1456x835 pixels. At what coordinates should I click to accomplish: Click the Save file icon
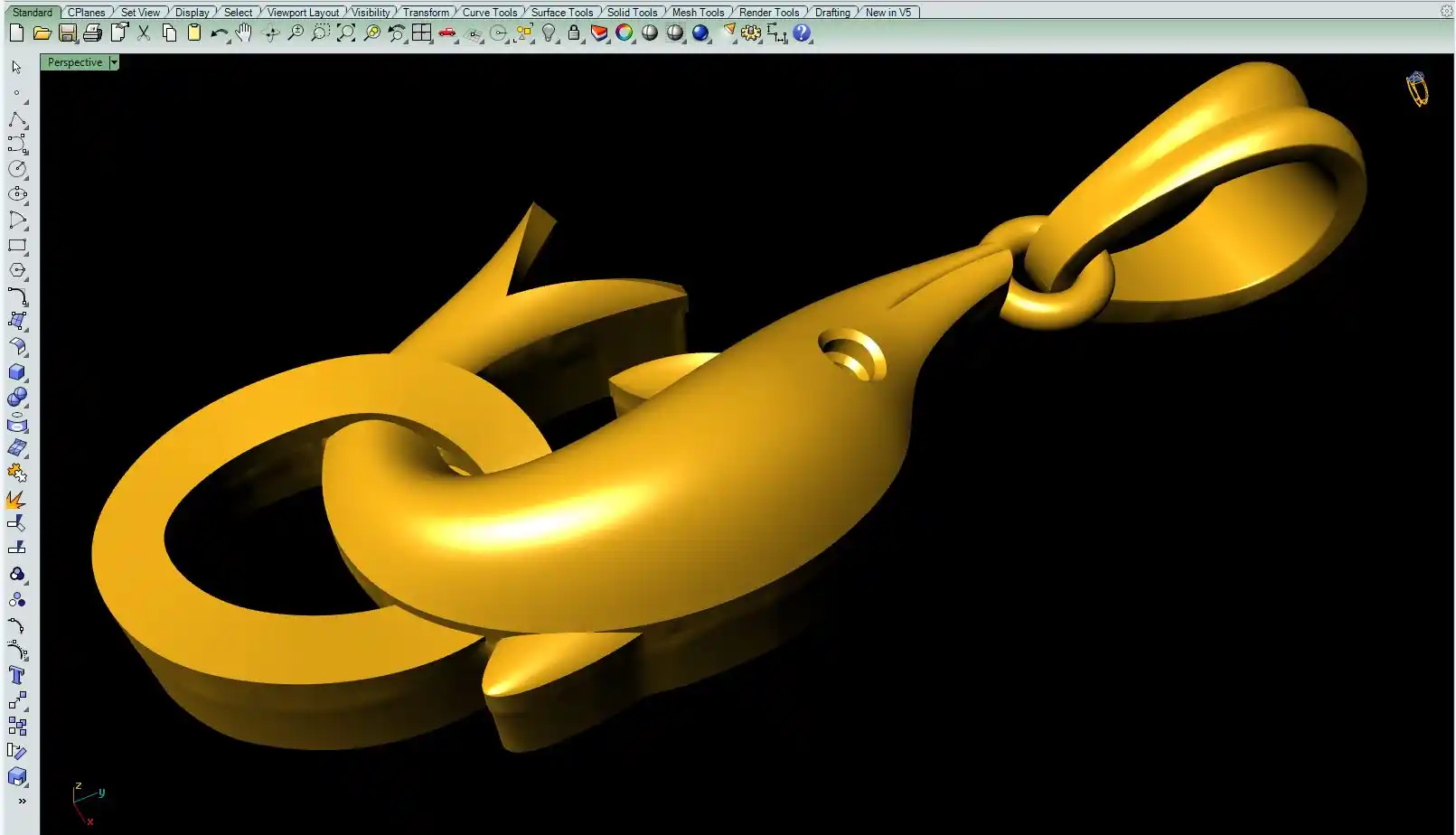[68, 33]
